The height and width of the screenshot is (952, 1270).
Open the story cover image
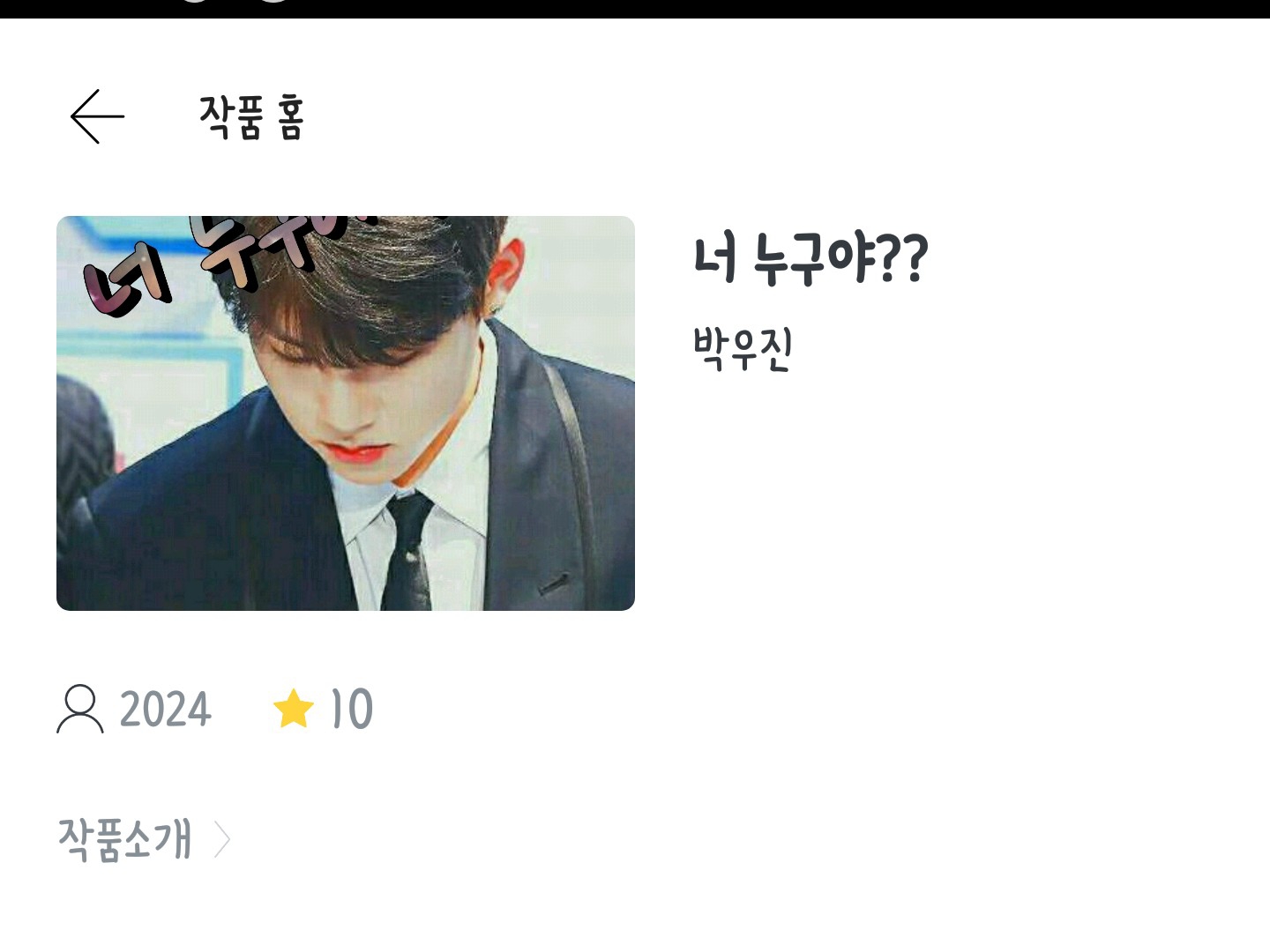[346, 413]
